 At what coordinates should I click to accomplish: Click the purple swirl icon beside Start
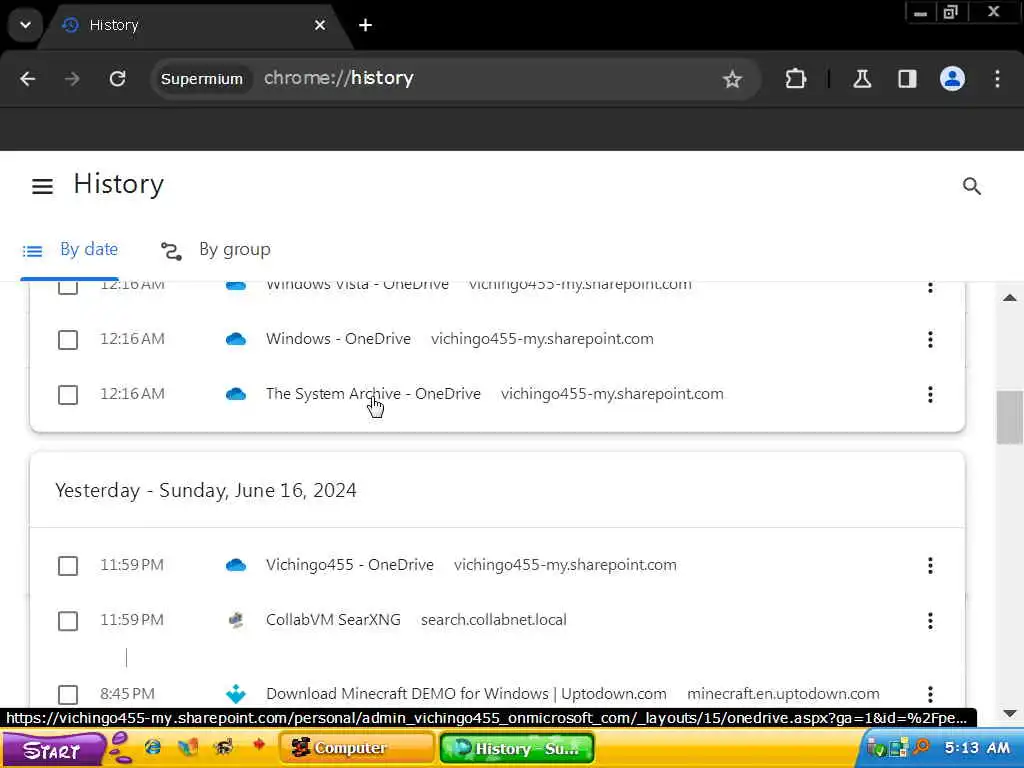tap(120, 748)
